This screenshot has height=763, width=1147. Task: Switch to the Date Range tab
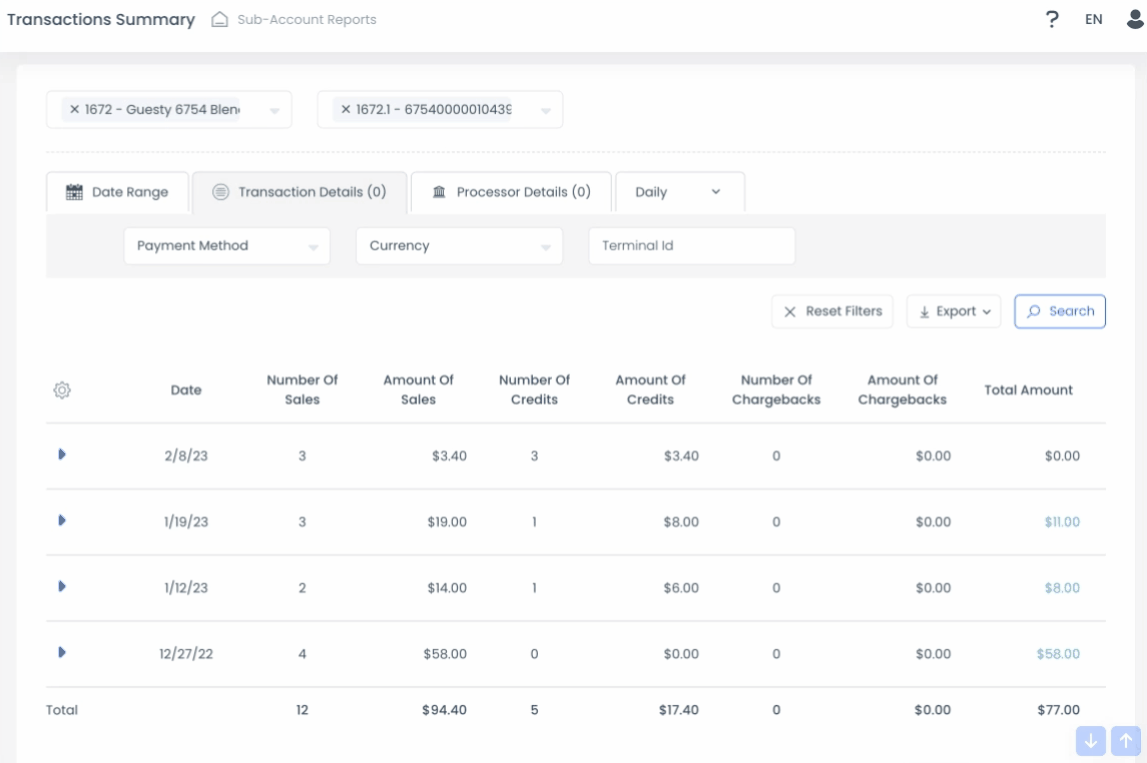(117, 192)
